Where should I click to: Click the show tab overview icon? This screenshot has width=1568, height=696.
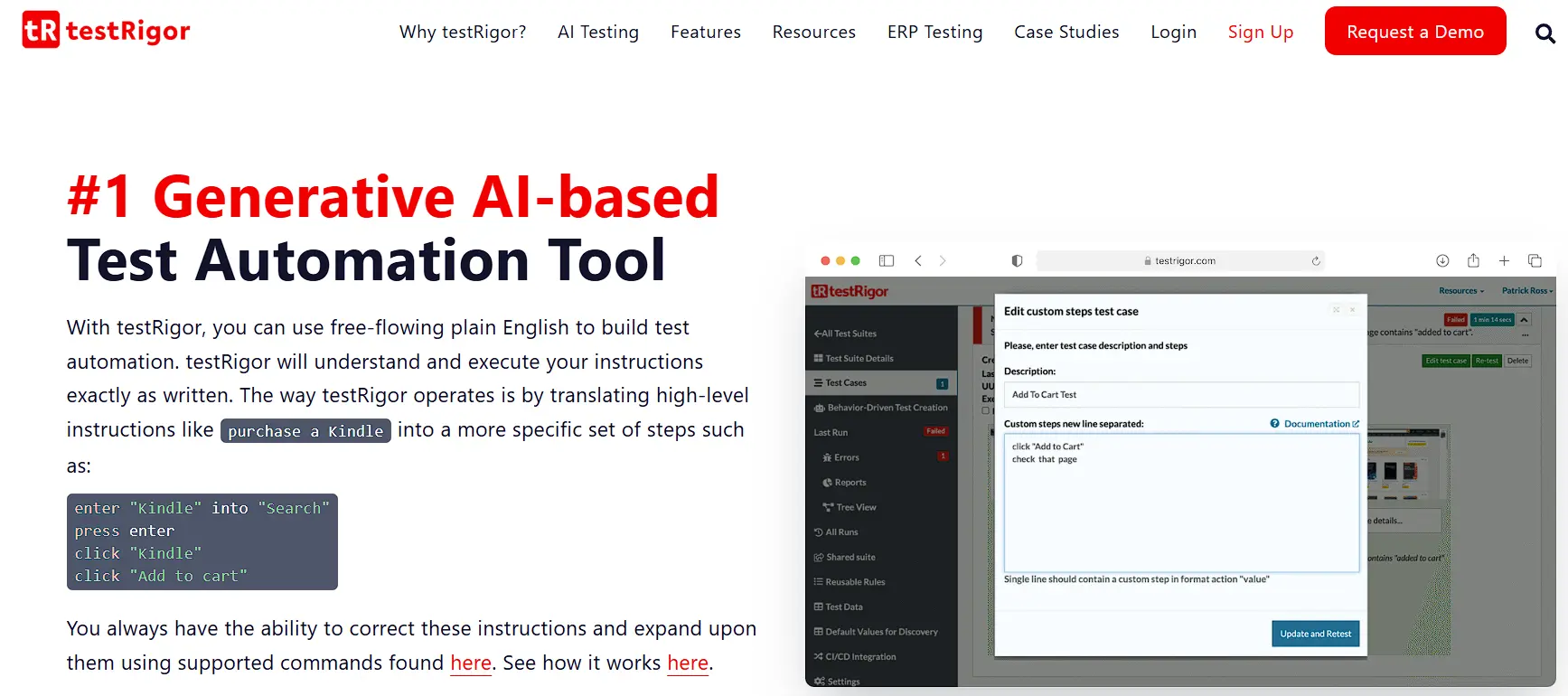[1535, 260]
